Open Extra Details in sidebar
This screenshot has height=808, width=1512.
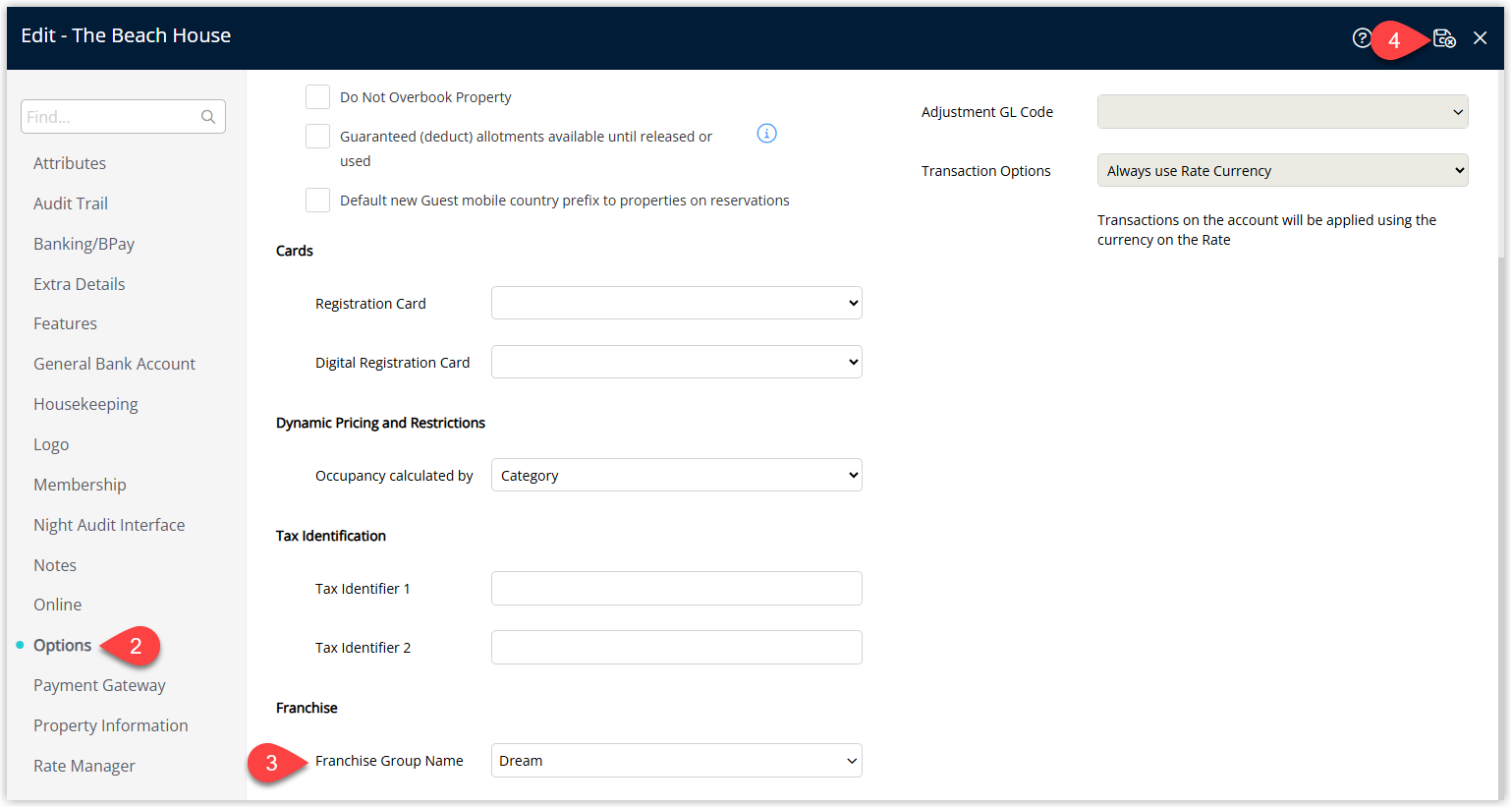point(80,284)
